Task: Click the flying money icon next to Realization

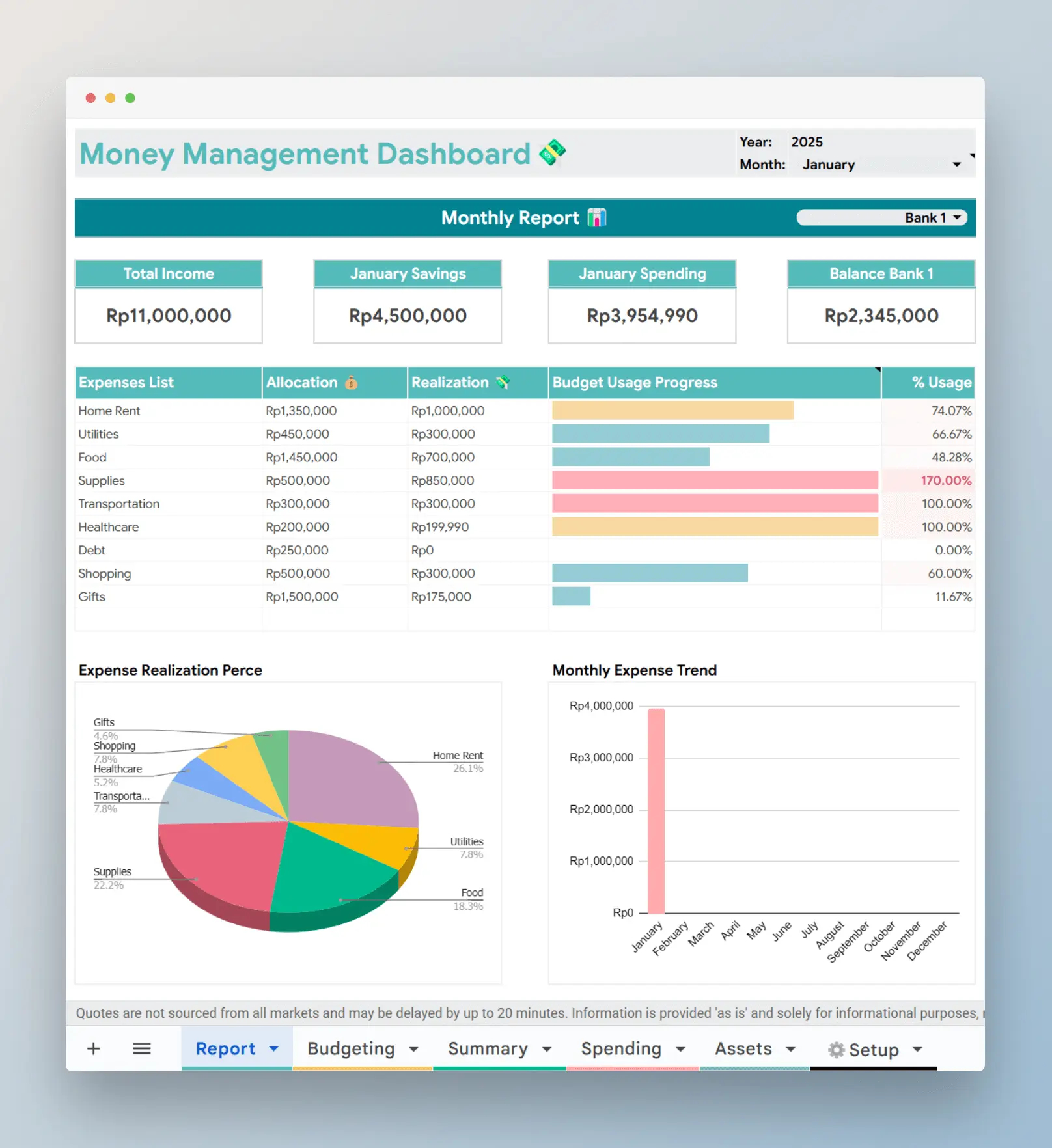Action: pyautogui.click(x=503, y=382)
